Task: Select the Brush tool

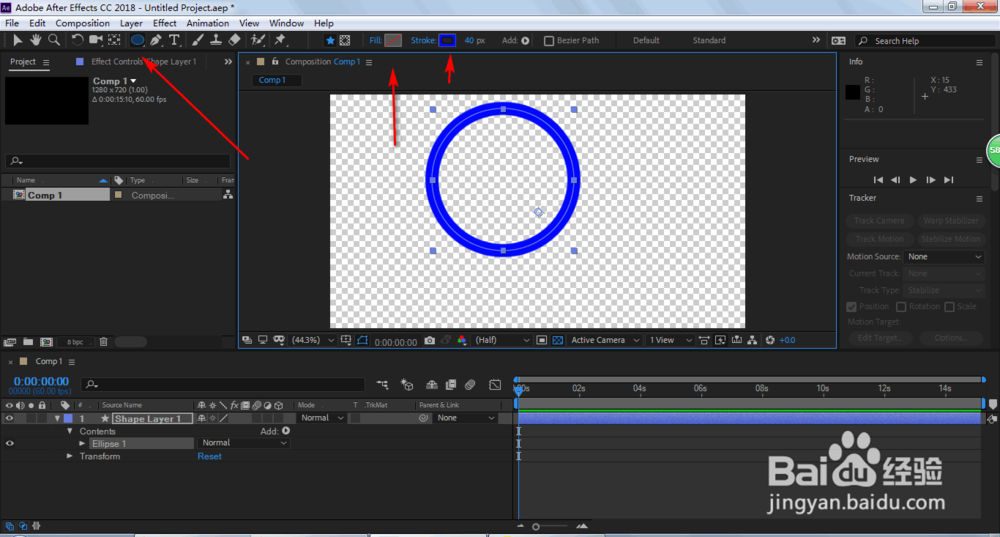Action: [198, 40]
